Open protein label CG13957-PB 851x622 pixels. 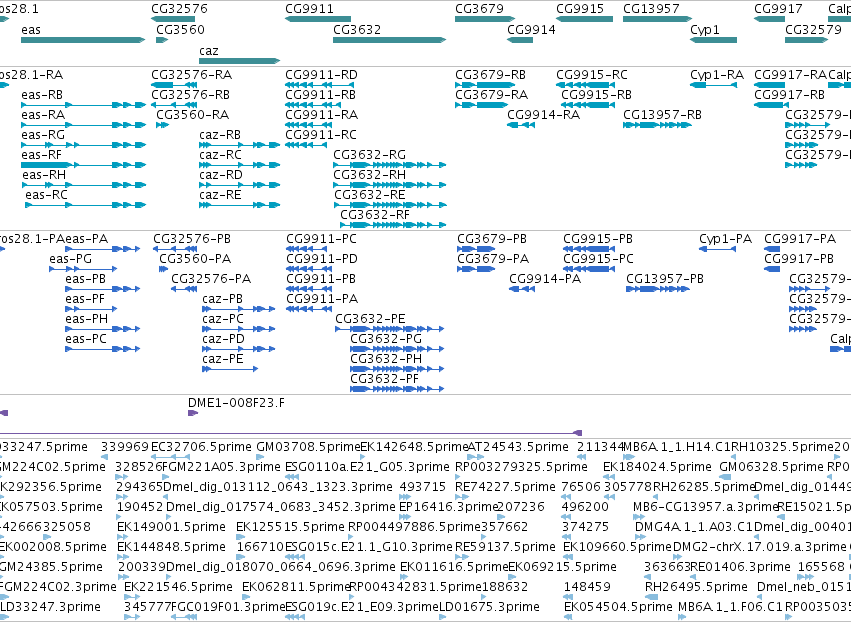tap(665, 279)
